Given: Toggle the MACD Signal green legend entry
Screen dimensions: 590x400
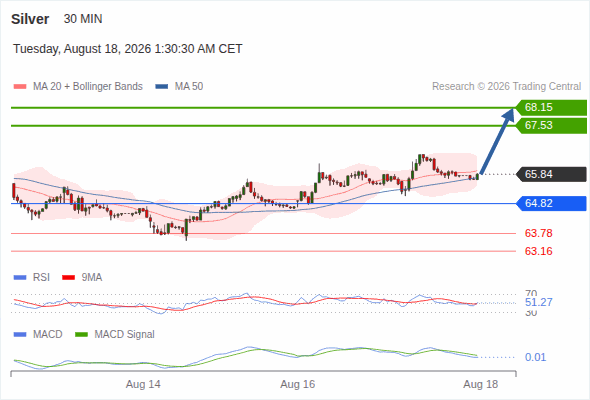Looking at the screenshot, I should pos(115,334).
